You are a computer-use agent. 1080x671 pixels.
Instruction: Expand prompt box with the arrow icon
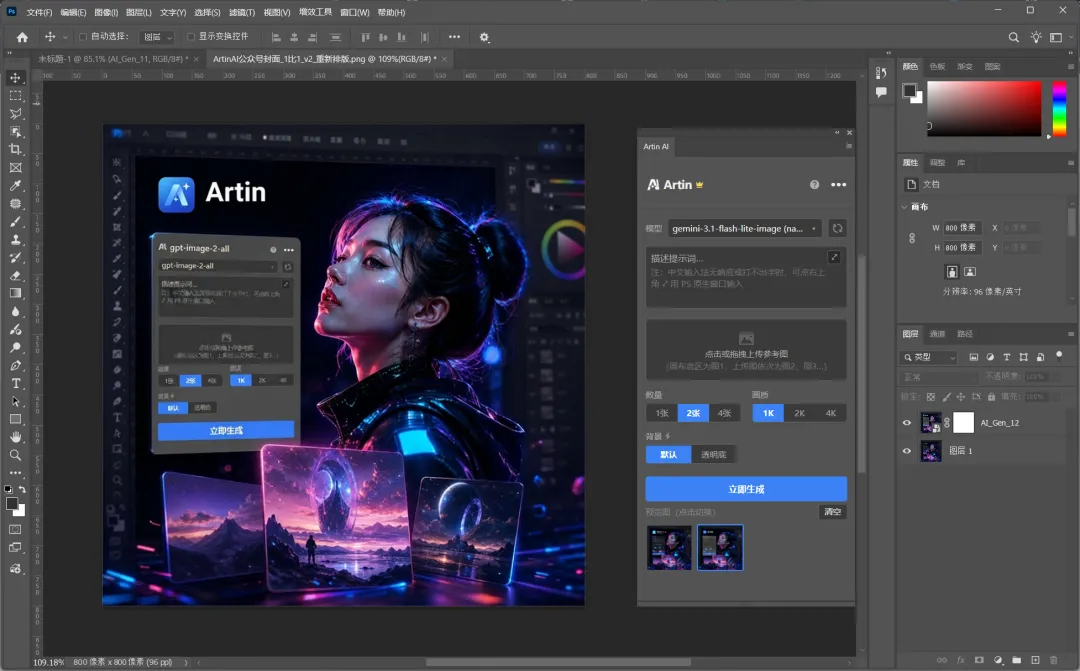(834, 257)
